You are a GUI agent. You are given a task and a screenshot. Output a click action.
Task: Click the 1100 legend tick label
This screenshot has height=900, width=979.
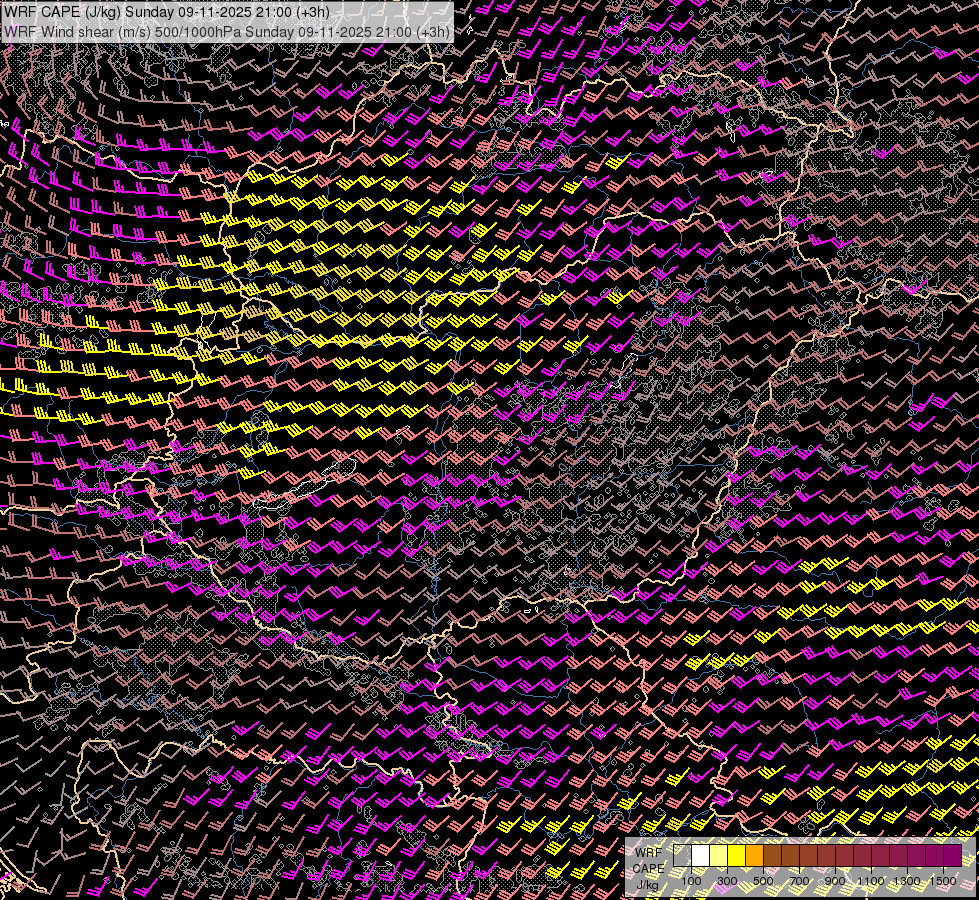(x=870, y=880)
